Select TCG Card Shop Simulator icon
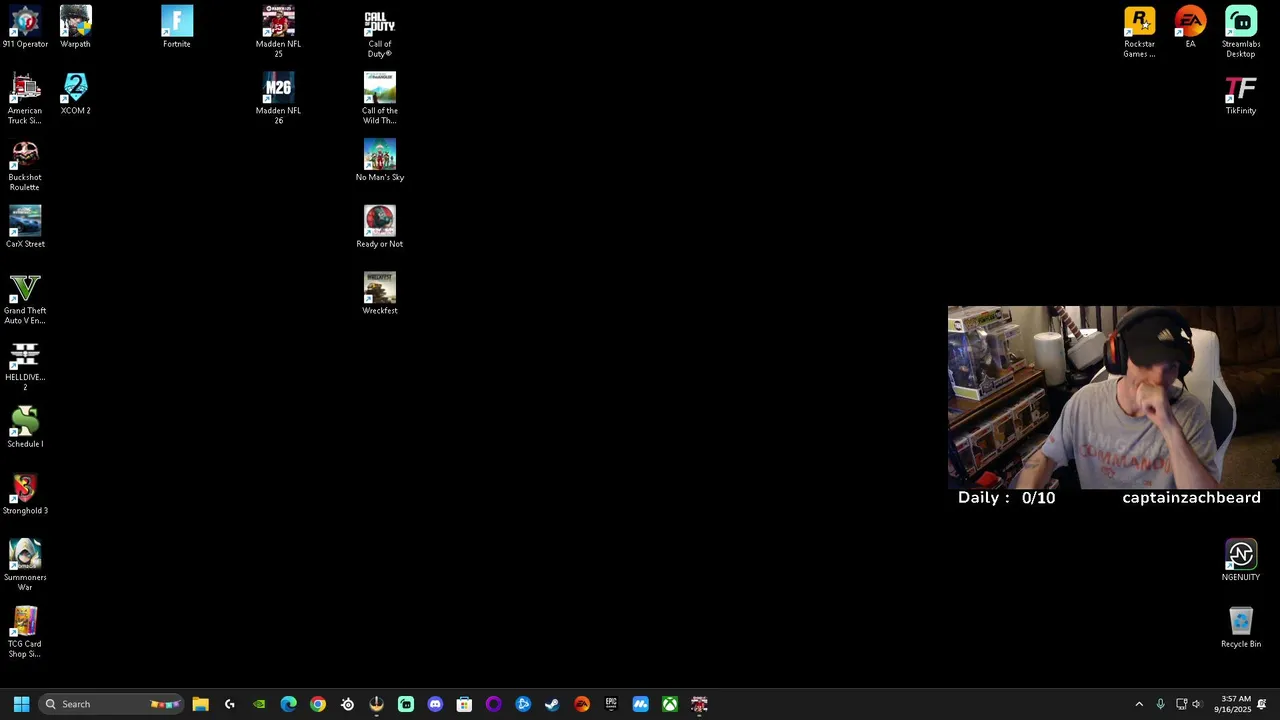The height and width of the screenshot is (720, 1280). tap(25, 632)
